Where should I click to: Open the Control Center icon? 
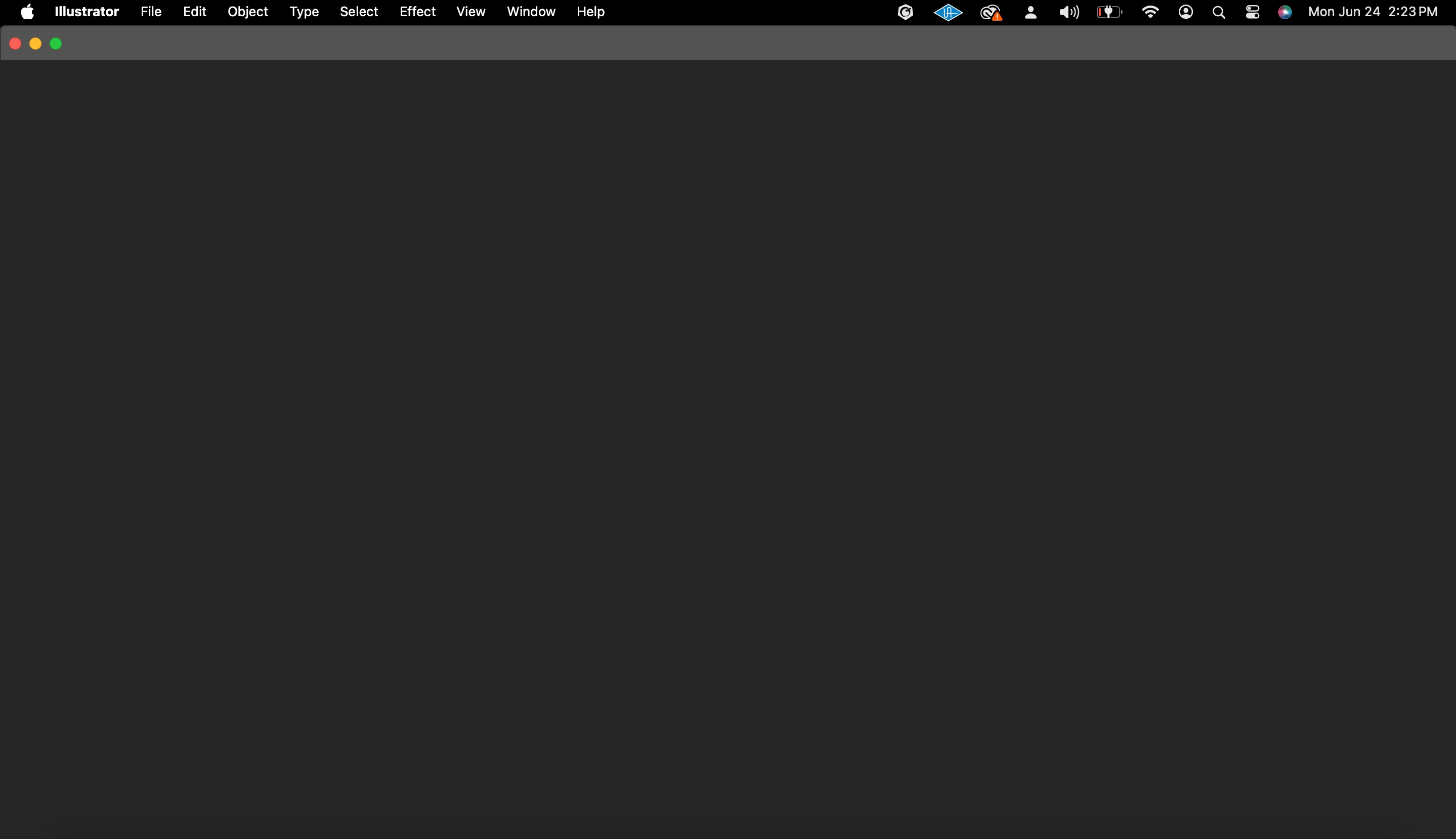1252,12
